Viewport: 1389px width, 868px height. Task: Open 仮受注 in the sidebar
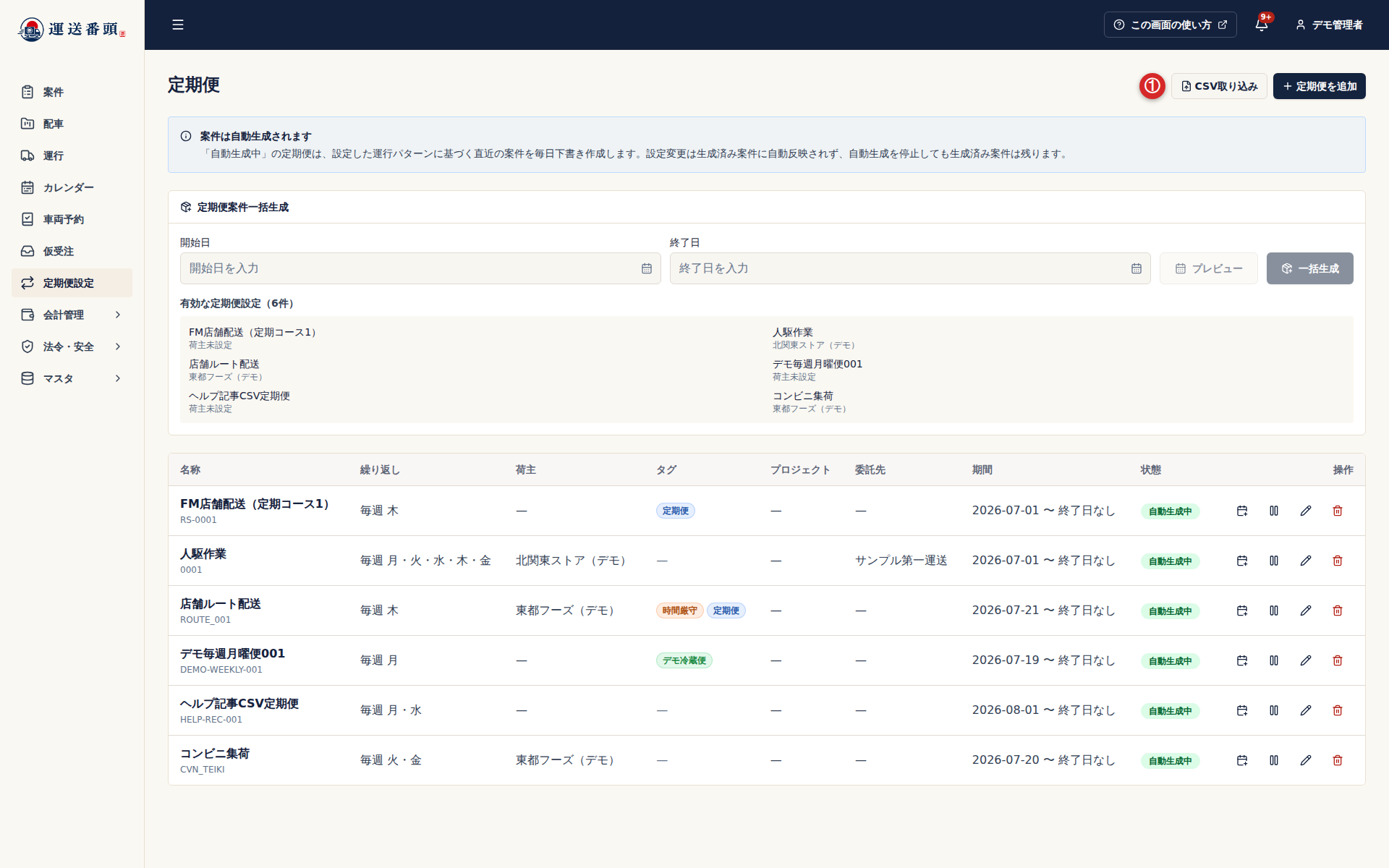[x=72, y=251]
